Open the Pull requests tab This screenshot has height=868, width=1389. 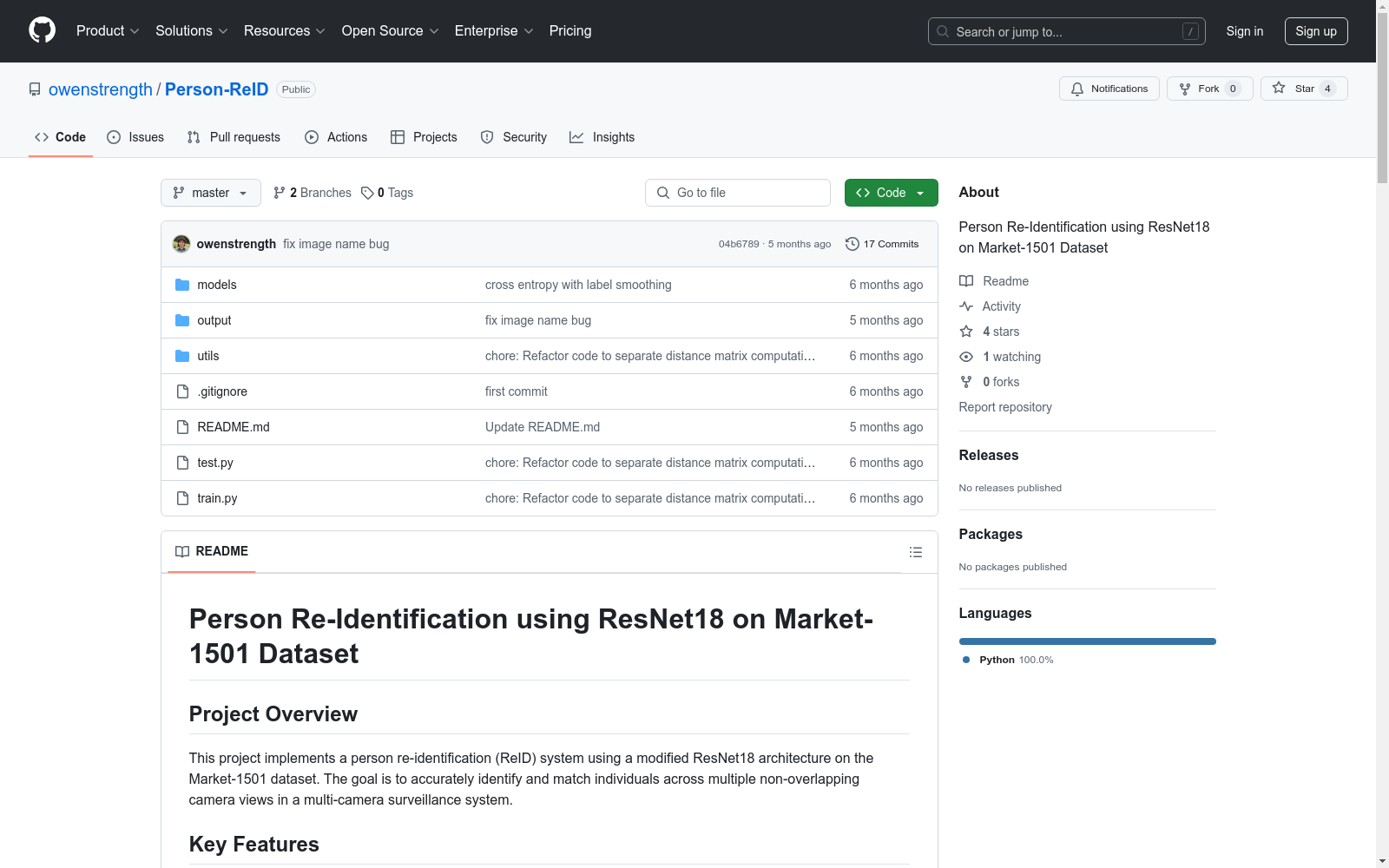pos(234,137)
